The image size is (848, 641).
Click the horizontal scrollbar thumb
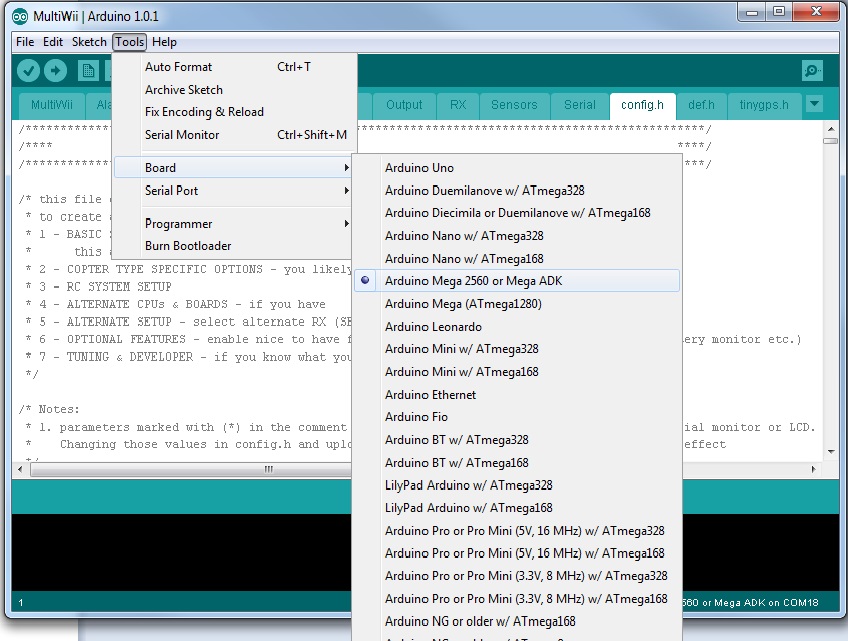click(191, 469)
